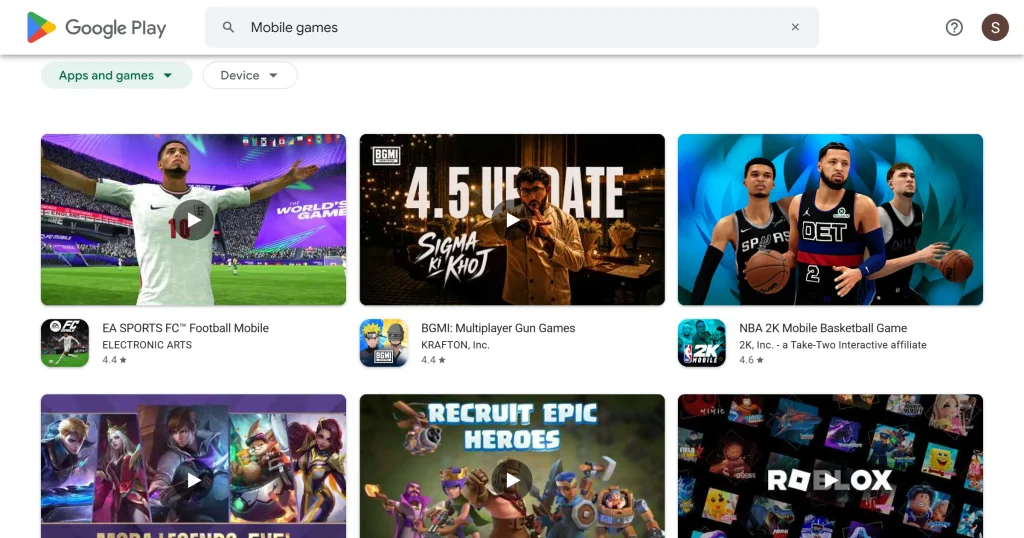Viewport: 1024px width, 538px height.
Task: Click the 4.4 rating under BGMI
Action: (x=433, y=360)
